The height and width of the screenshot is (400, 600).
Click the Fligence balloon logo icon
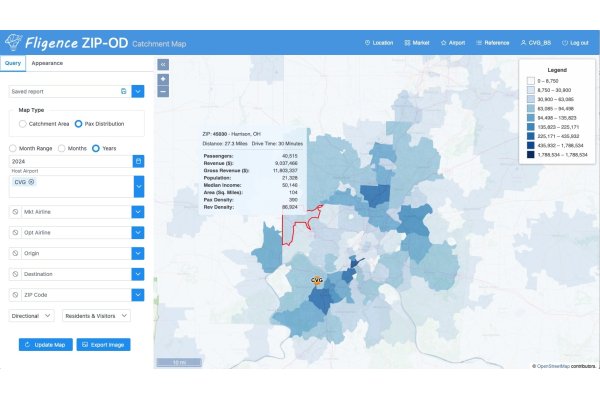coord(13,42)
